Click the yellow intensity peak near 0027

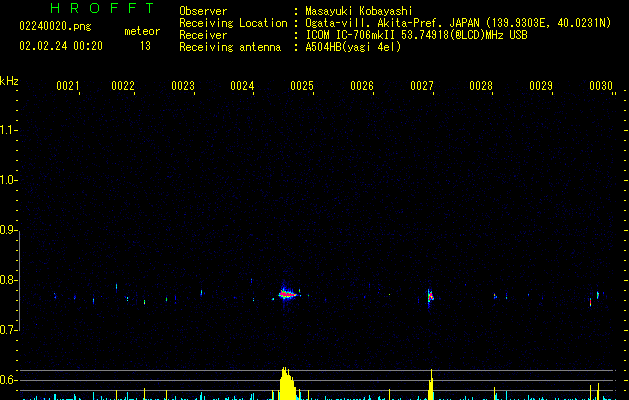[x=431, y=385]
